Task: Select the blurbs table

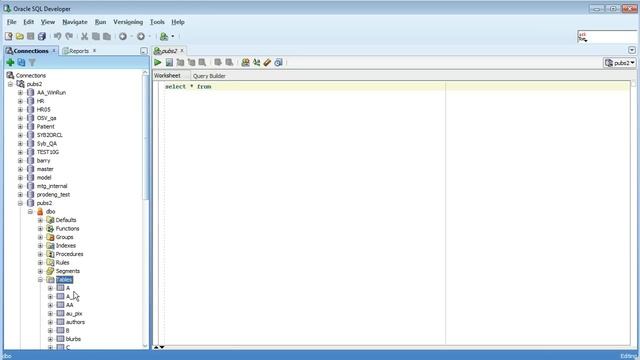Action: pos(73,339)
